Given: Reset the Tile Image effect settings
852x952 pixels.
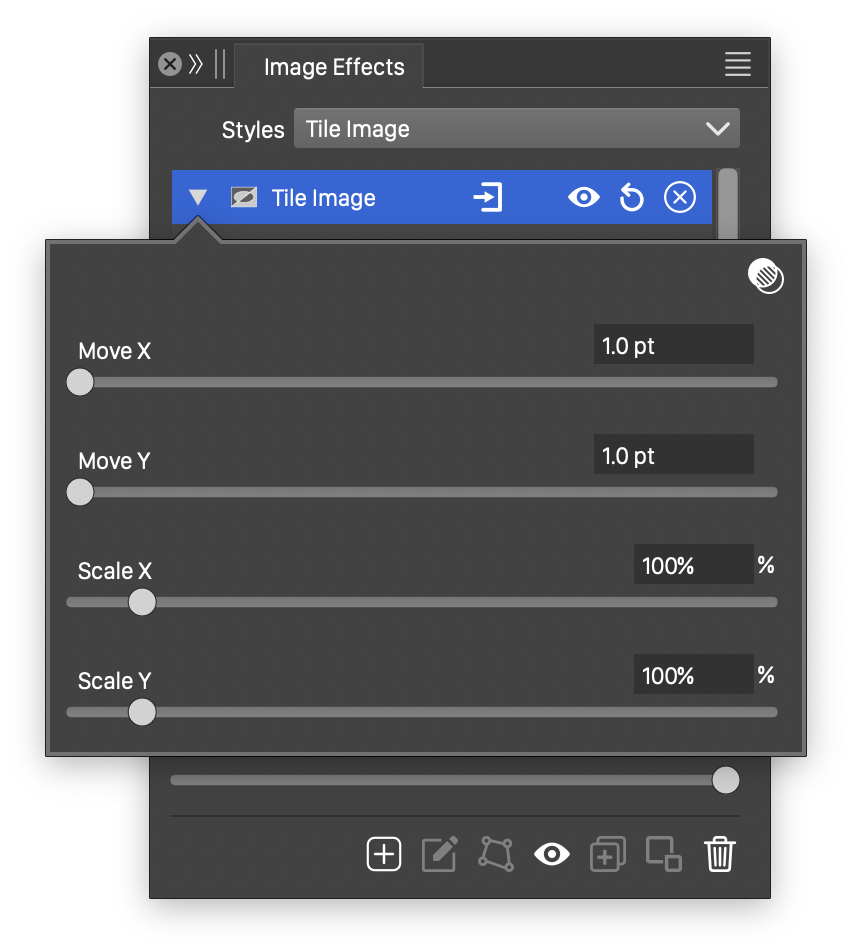Looking at the screenshot, I should [x=631, y=198].
